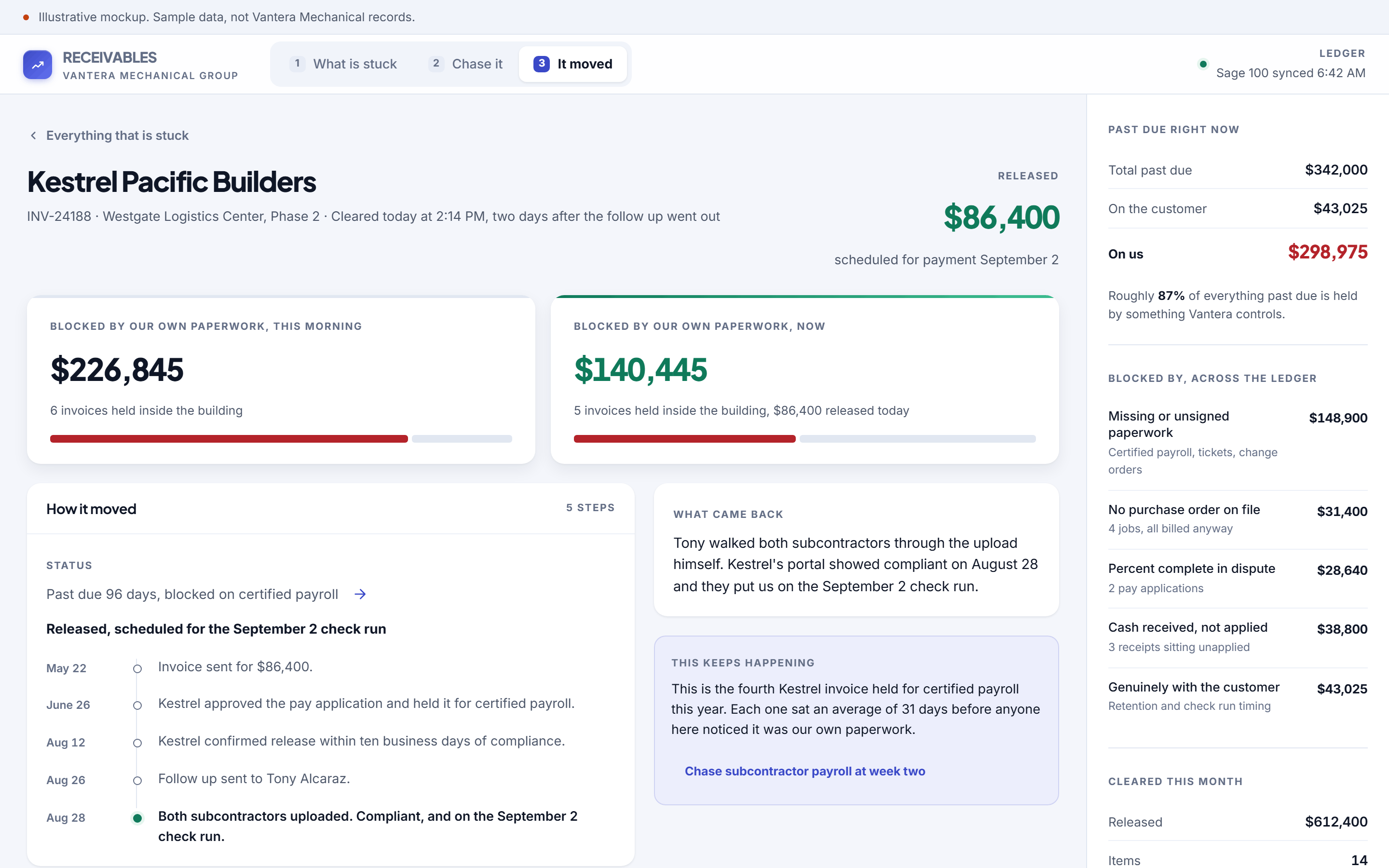Click the Receivables trend-arrow logo icon

coord(37,64)
